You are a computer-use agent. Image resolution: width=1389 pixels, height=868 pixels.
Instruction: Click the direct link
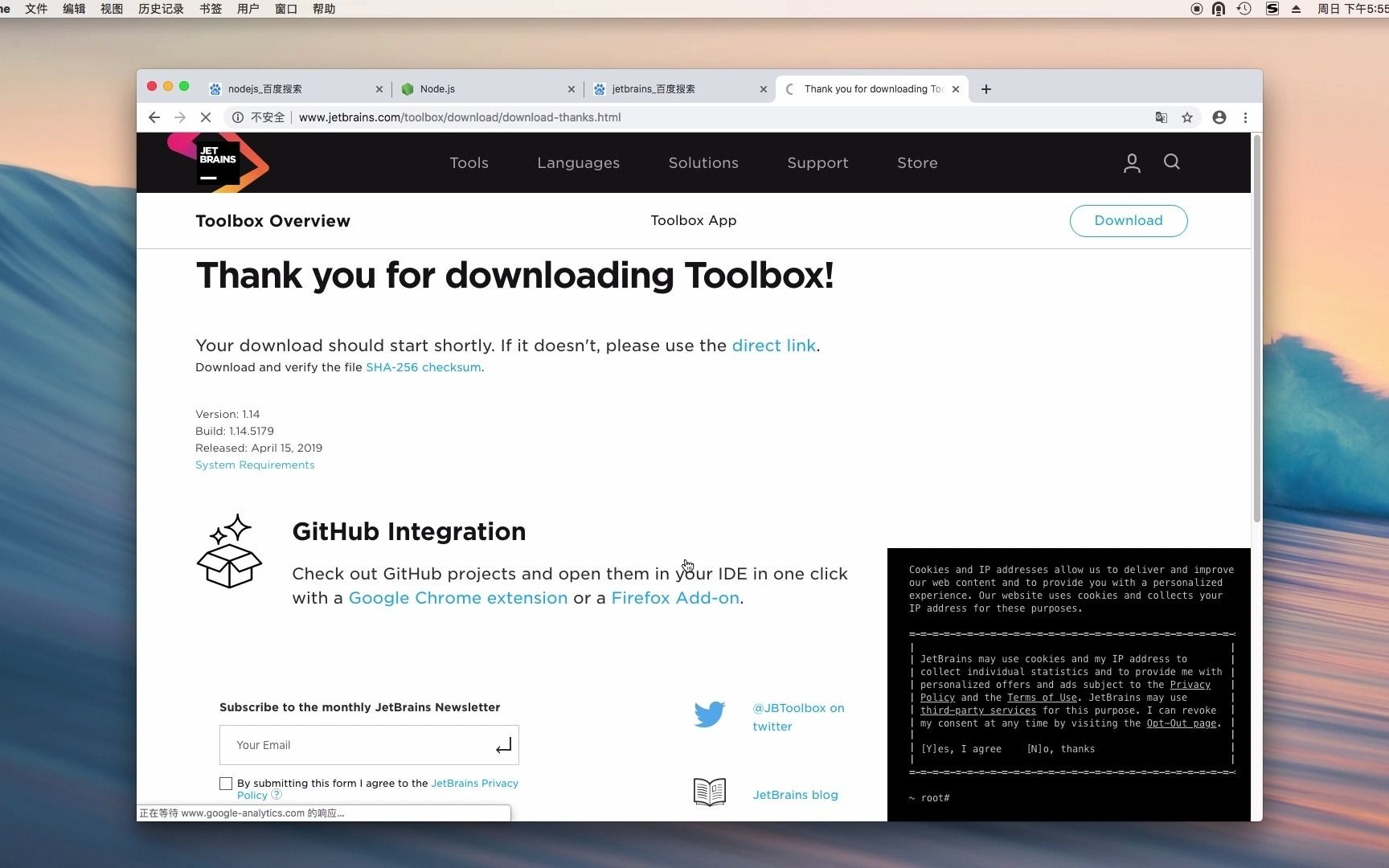click(774, 346)
